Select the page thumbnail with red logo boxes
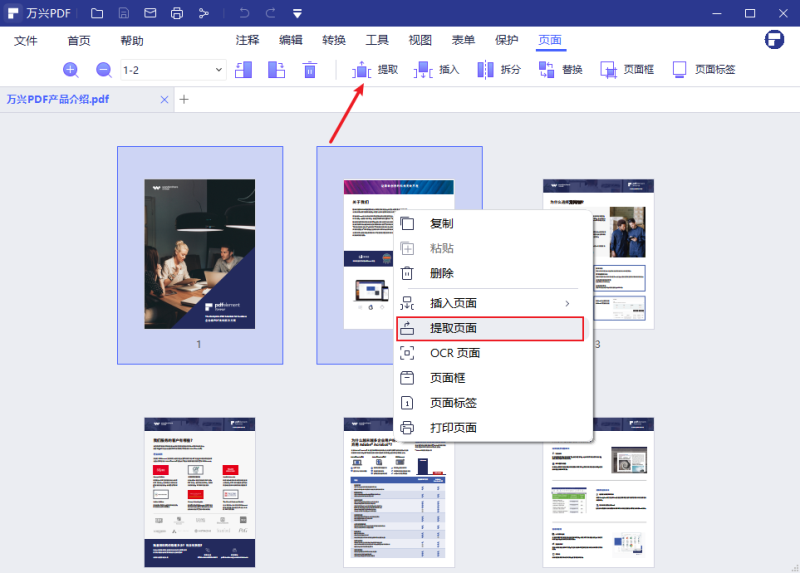Screen dimensions: 800x573 [199, 492]
